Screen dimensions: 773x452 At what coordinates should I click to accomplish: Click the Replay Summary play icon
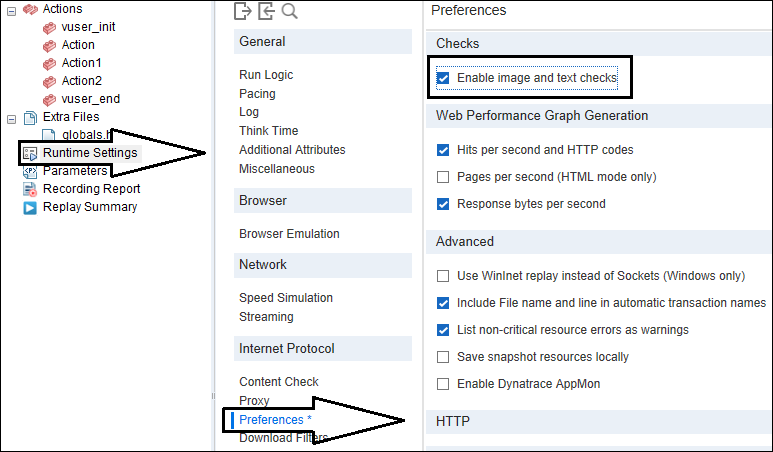coord(30,208)
